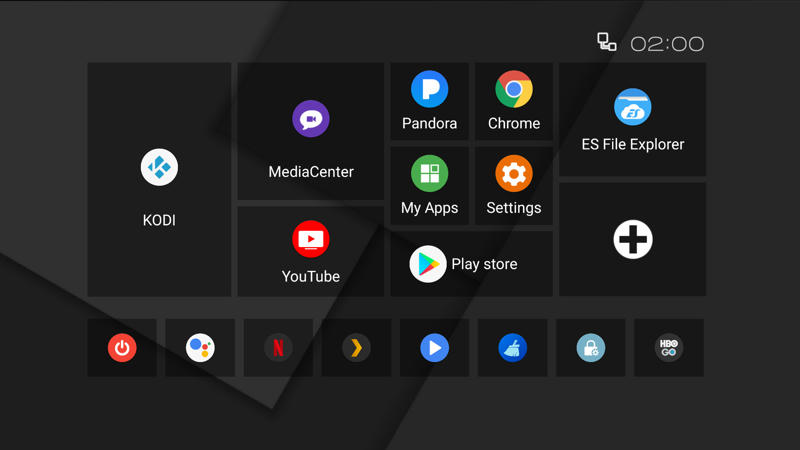
Task: Click the network status icon
Action: click(x=607, y=42)
